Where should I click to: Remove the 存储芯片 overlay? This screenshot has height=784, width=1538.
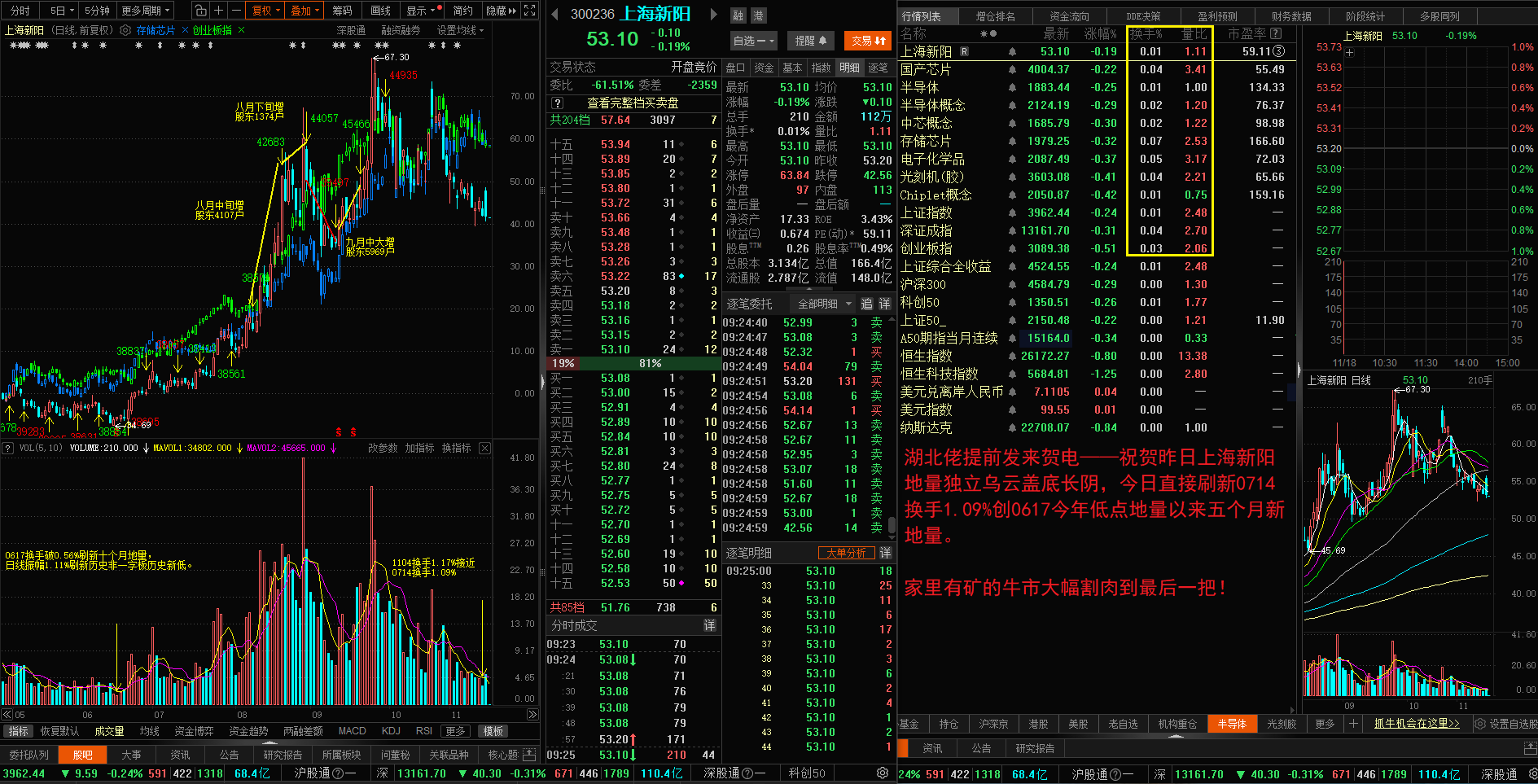click(185, 30)
